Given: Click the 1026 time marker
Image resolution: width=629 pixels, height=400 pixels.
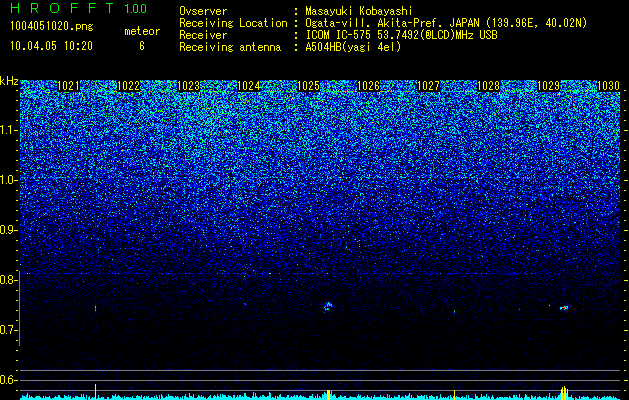Looking at the screenshot, I should tap(368, 86).
